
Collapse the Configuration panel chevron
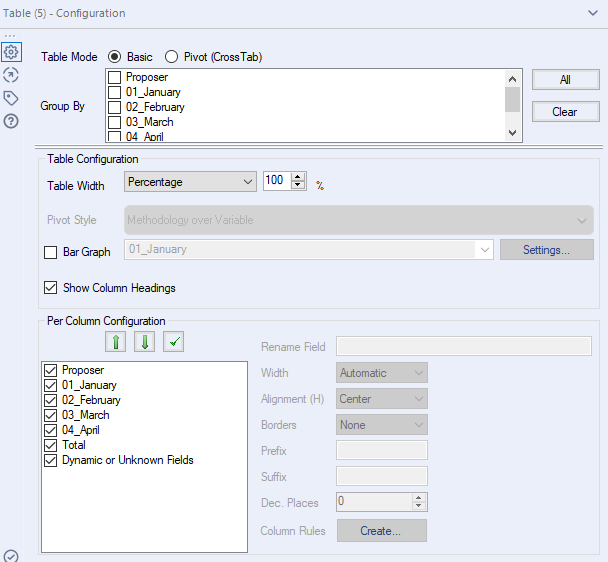[593, 13]
